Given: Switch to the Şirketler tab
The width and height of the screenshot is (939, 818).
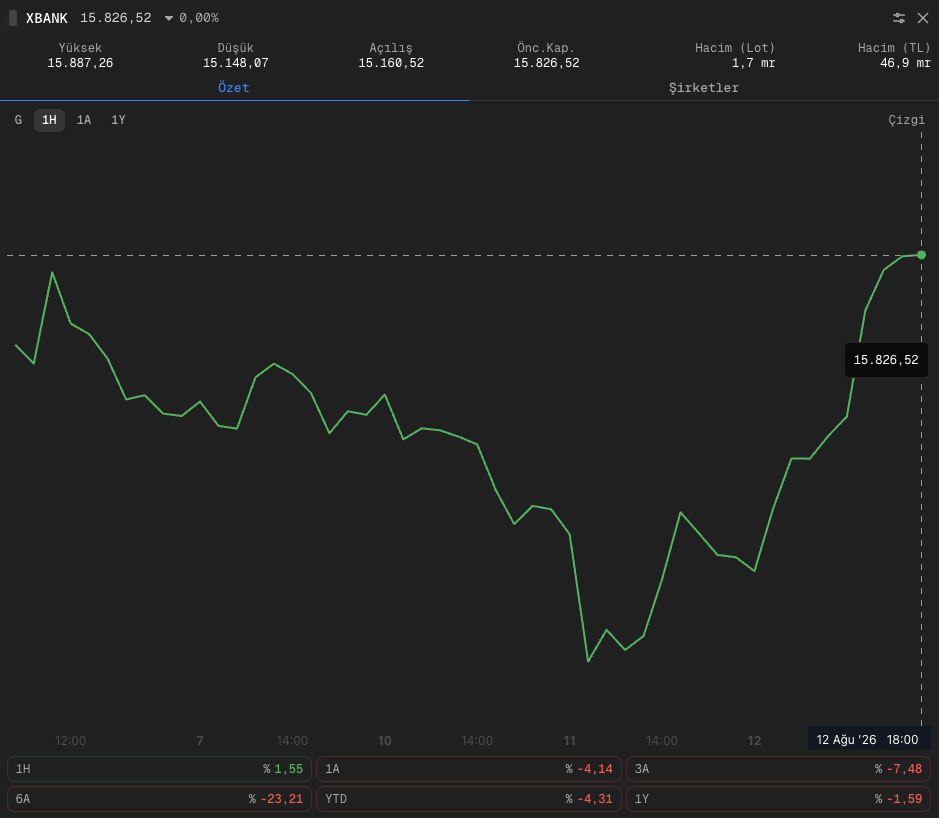Looking at the screenshot, I should point(704,88).
